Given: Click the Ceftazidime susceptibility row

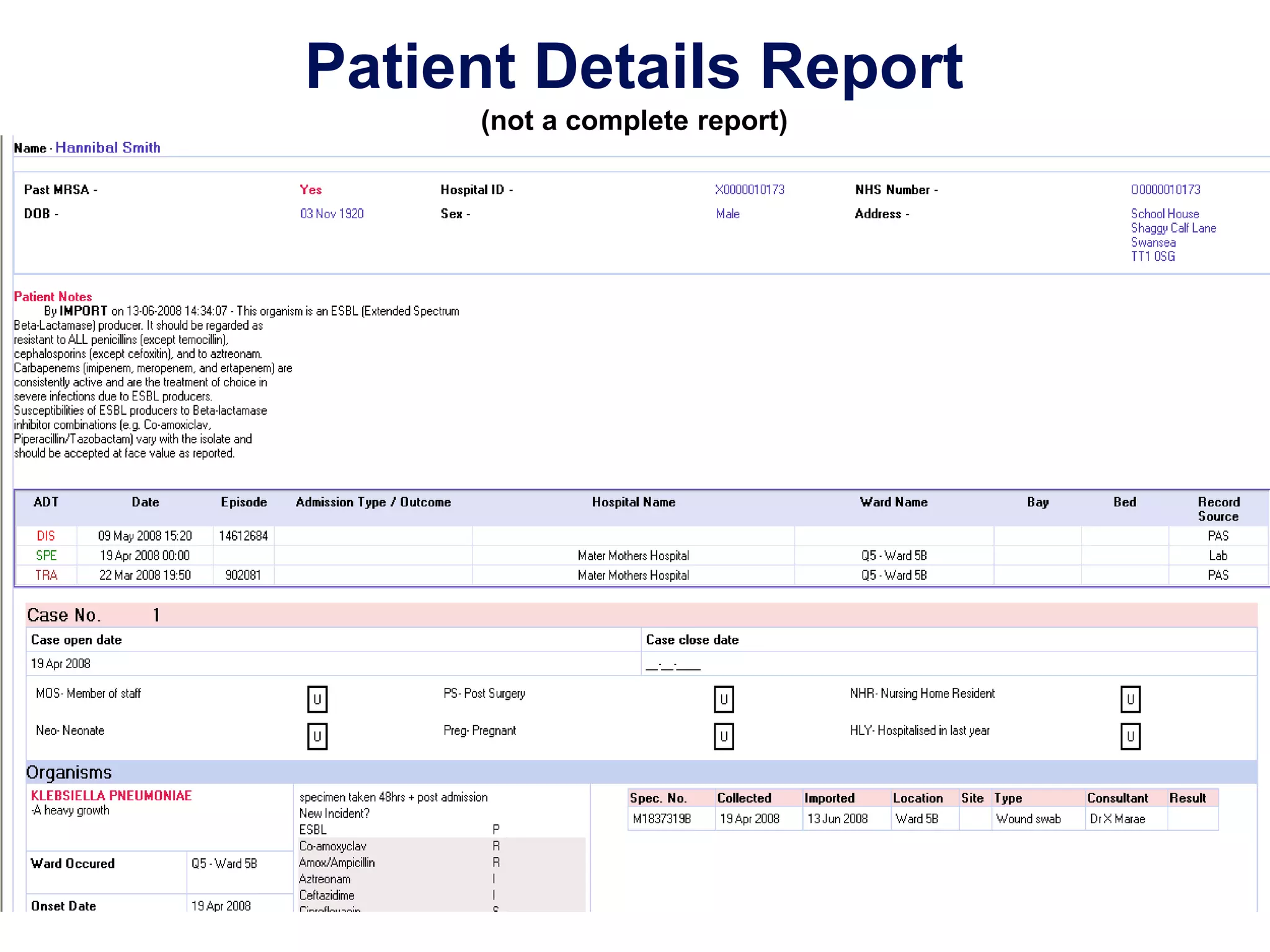Looking at the screenshot, I should 442,896.
